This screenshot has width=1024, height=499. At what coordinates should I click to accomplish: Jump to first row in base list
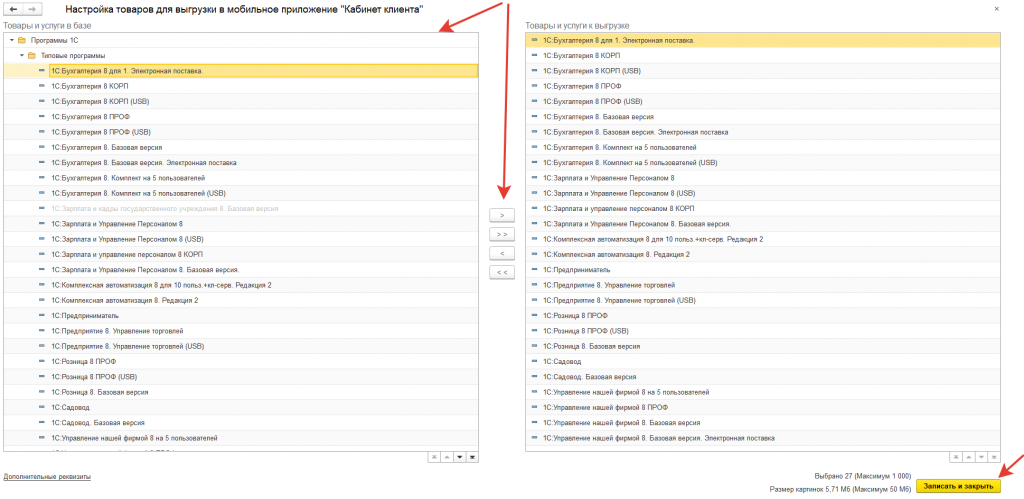432,457
